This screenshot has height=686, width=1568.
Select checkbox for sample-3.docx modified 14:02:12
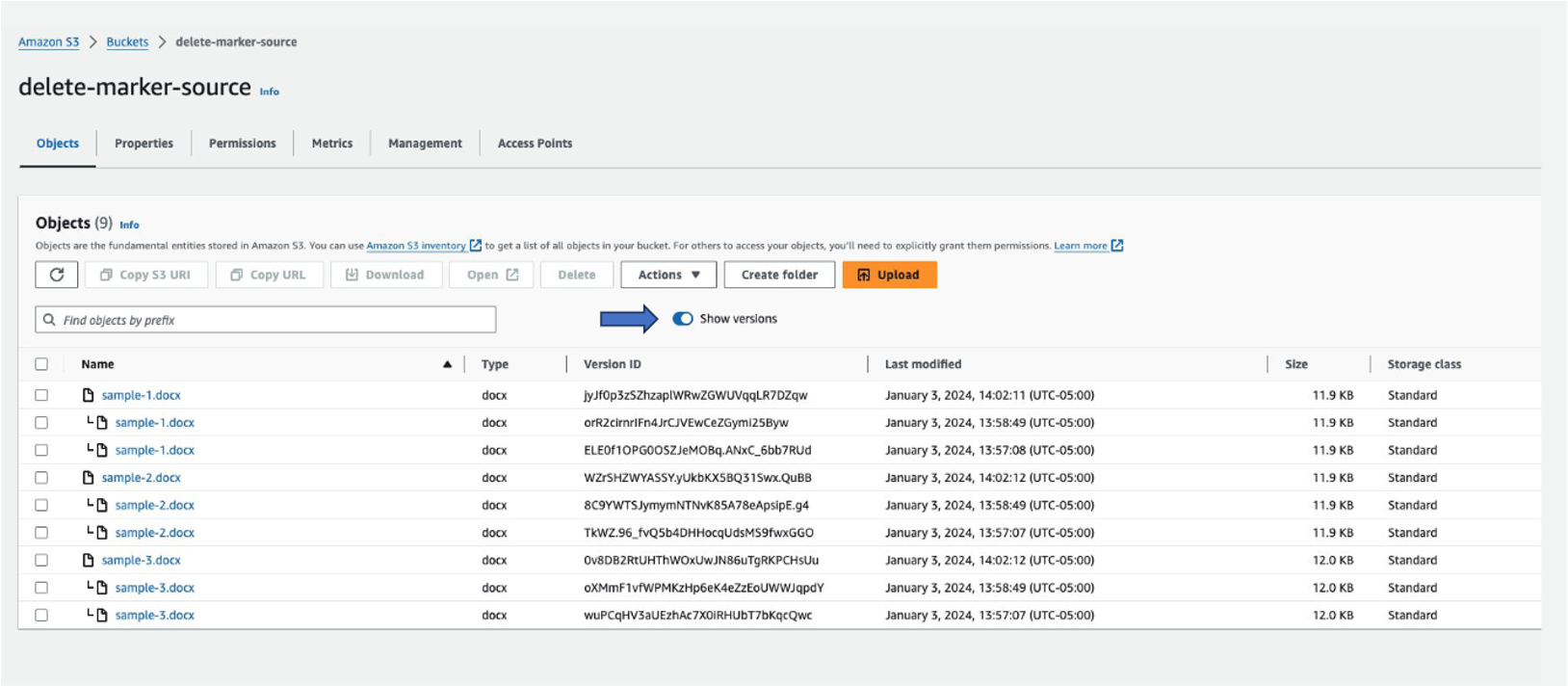[41, 560]
